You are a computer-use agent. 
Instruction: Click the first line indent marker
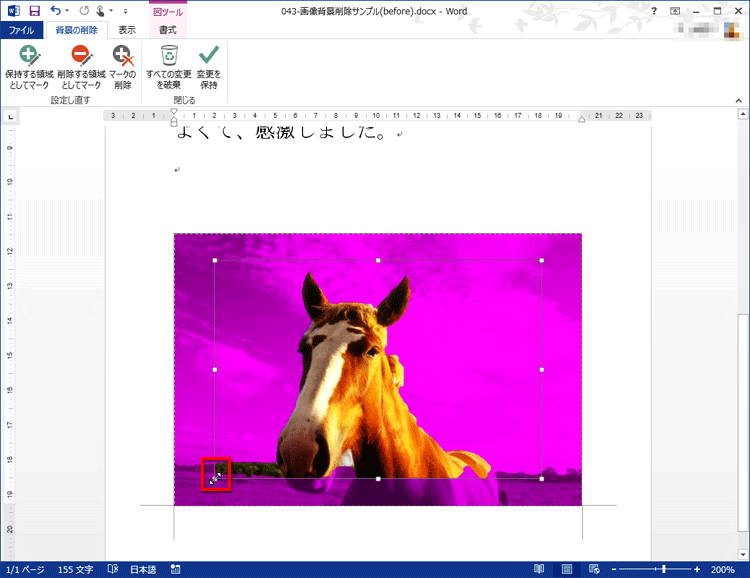pos(174,111)
